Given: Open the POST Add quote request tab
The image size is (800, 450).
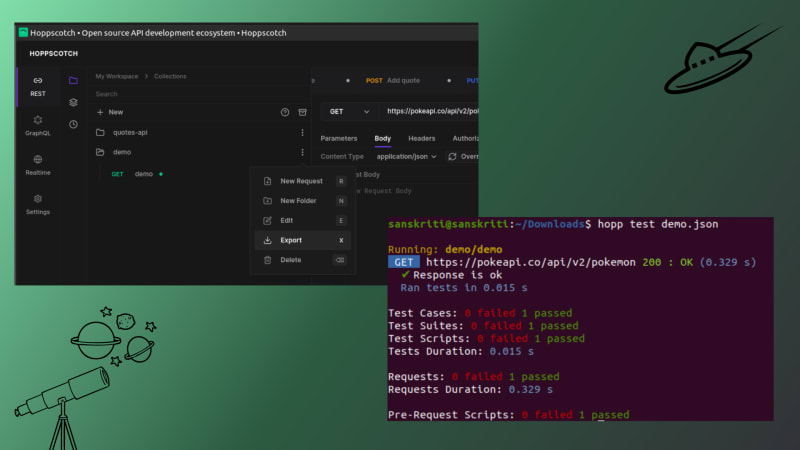Looking at the screenshot, I should tap(393, 81).
